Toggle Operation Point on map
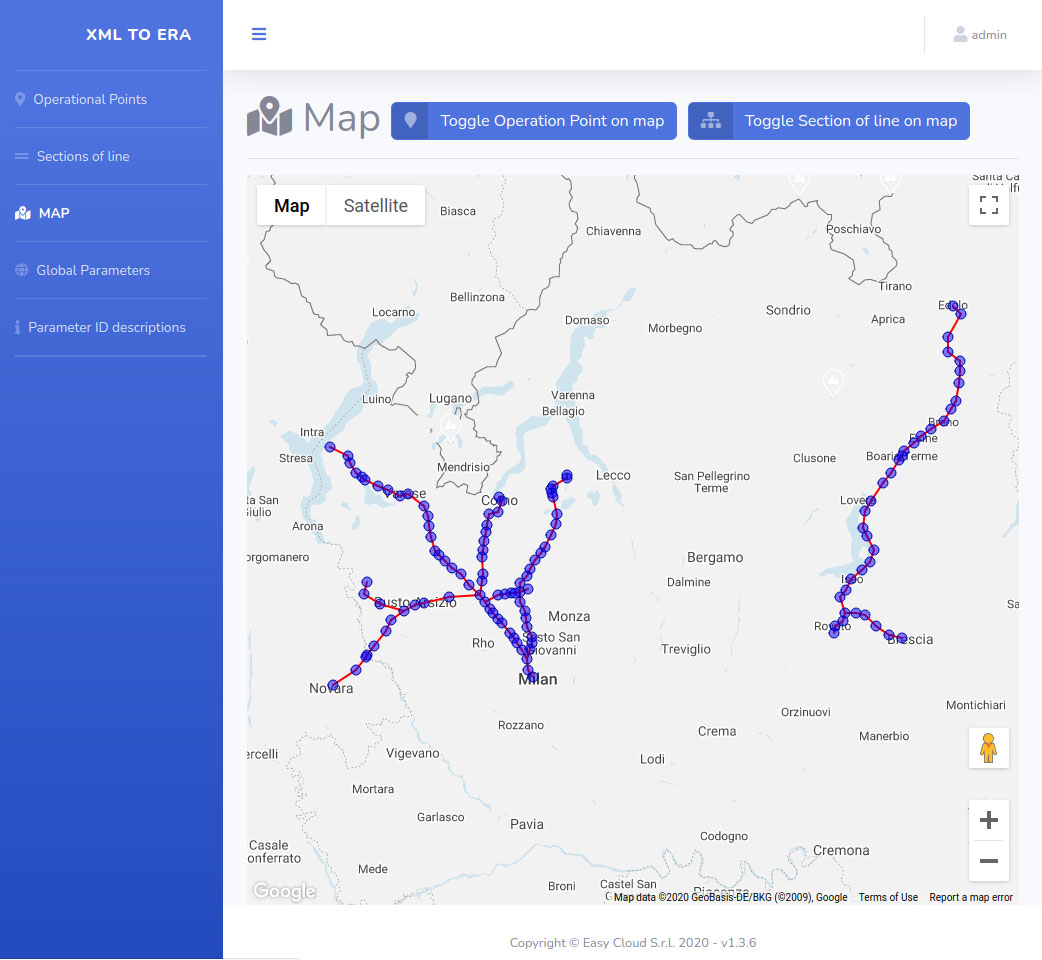Viewport: 1042px width, 960px height. tap(534, 121)
